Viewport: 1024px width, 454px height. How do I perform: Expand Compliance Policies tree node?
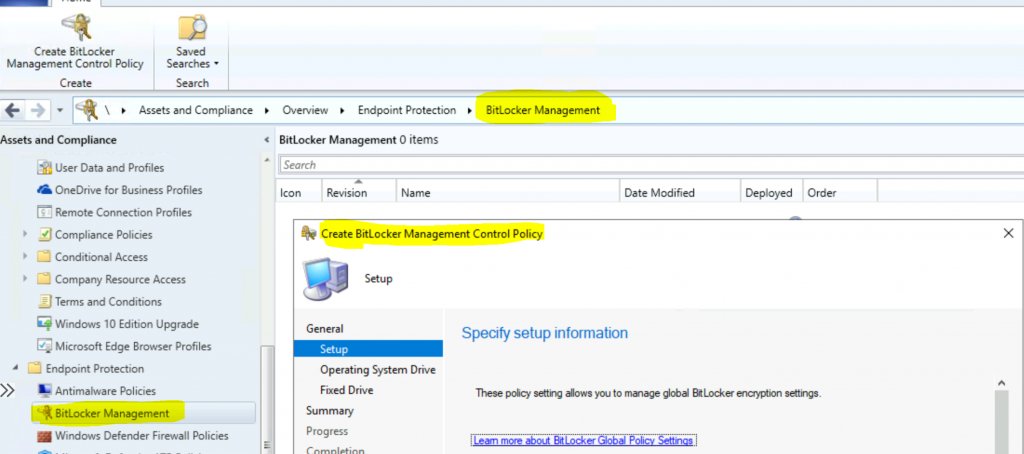pyautogui.click(x=25, y=234)
